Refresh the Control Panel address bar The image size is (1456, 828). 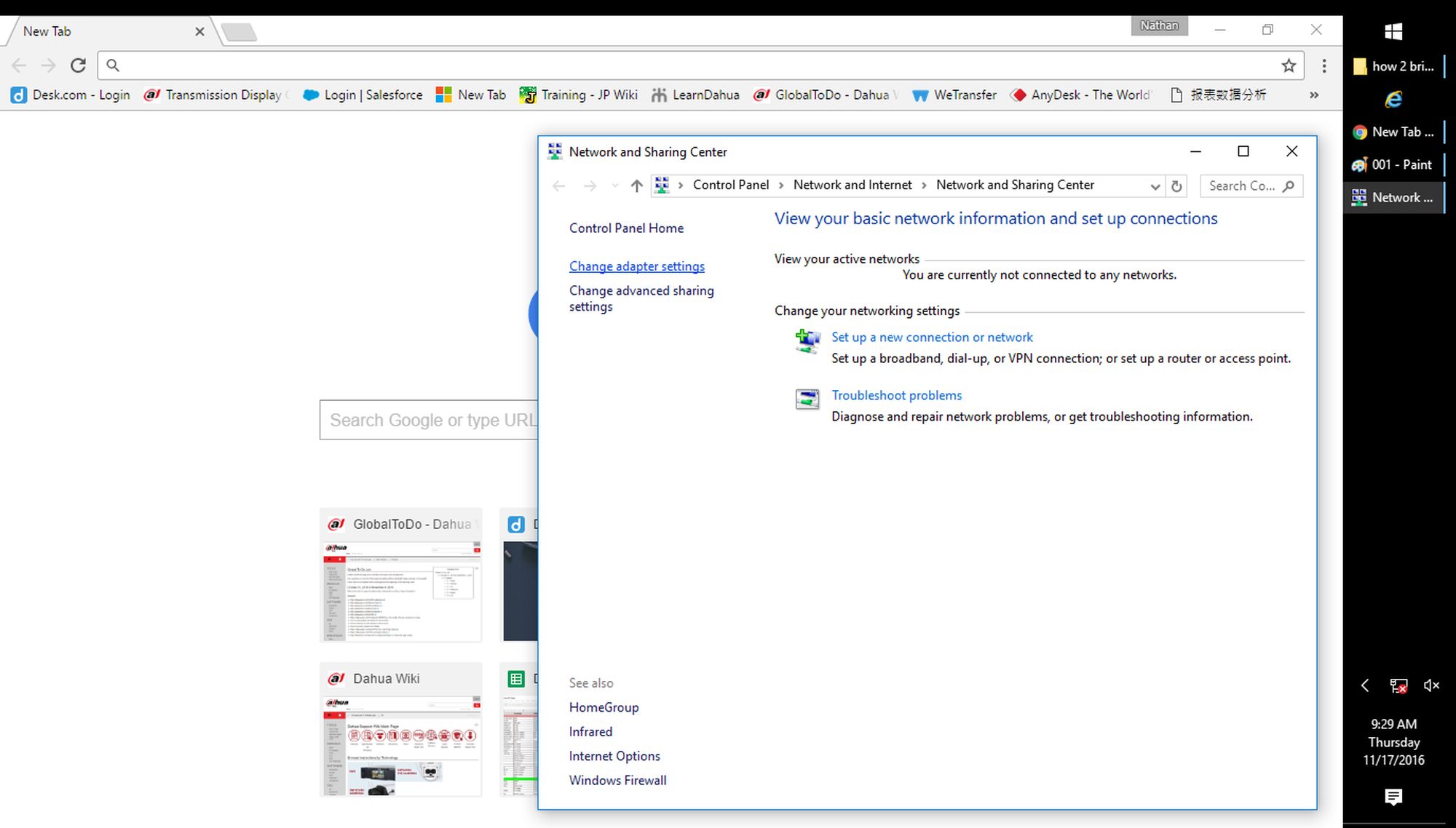tap(1176, 186)
